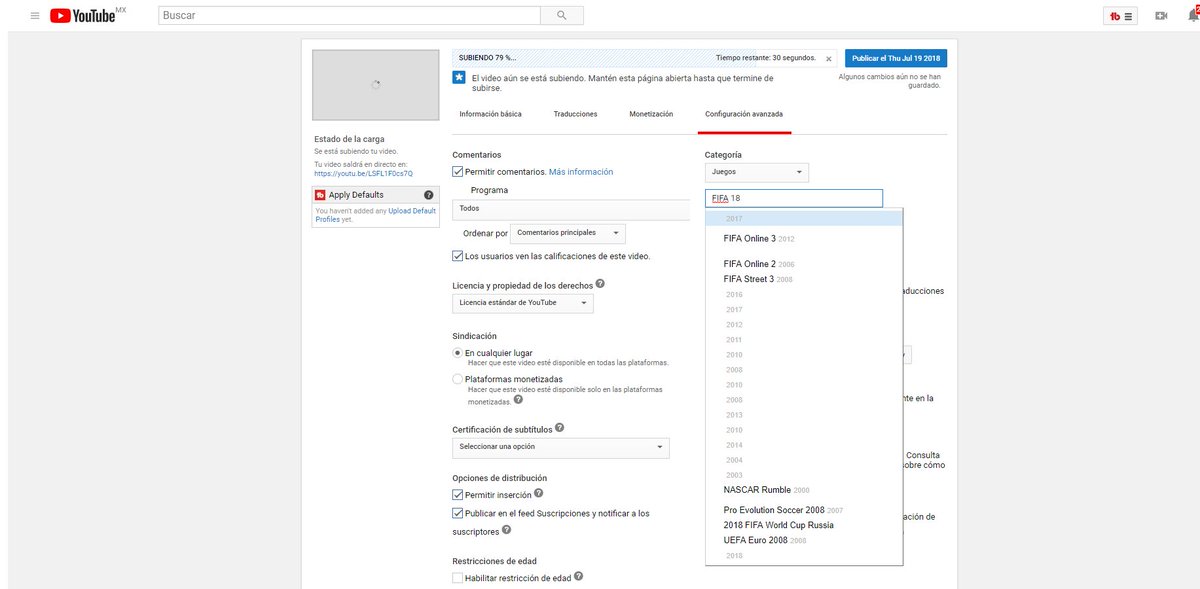The width and height of the screenshot is (1200, 589).
Task: Open Seleccionar una opción subtitles dropdown
Action: 561,447
